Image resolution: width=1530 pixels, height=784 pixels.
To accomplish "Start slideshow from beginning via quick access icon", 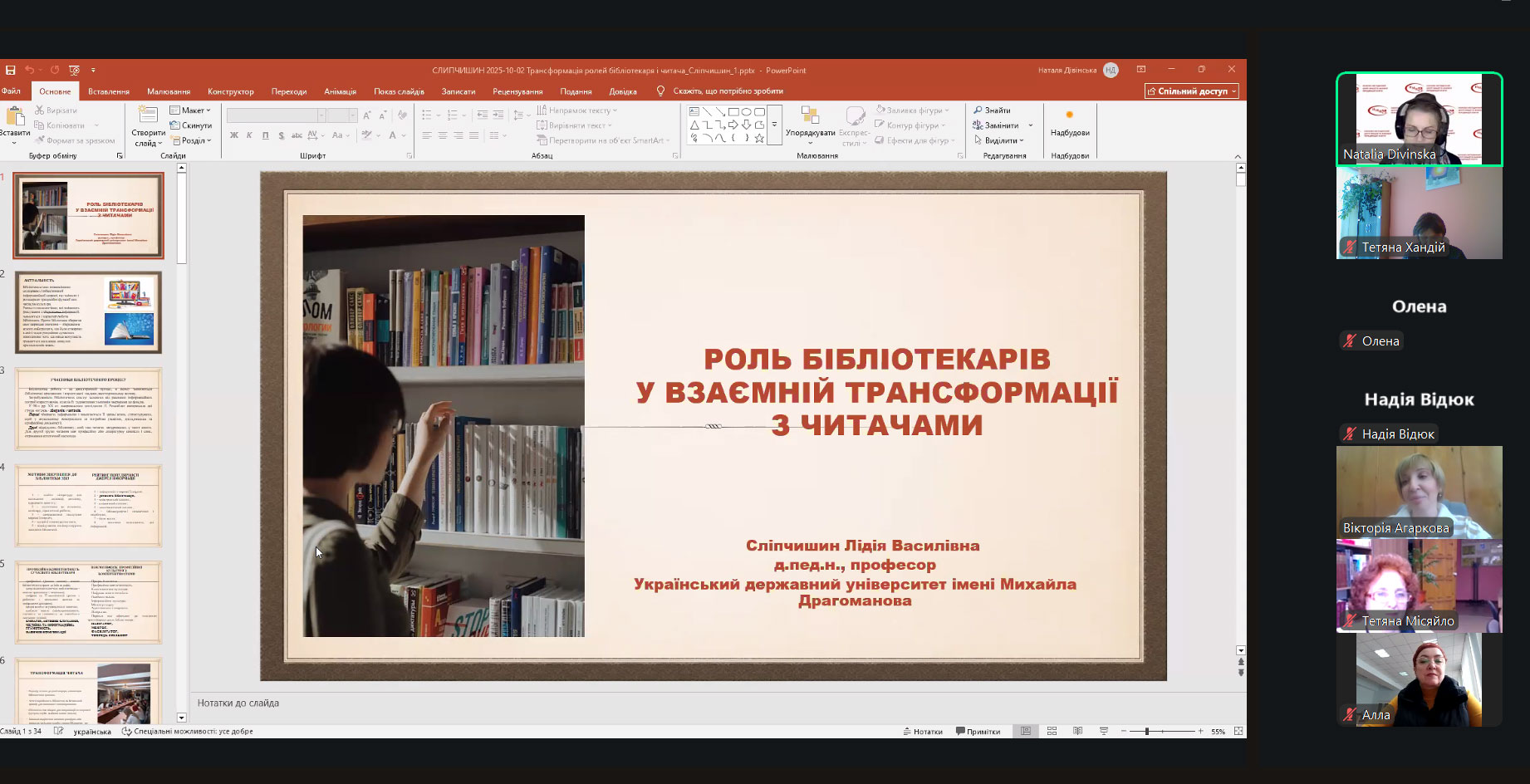I will [x=75, y=71].
